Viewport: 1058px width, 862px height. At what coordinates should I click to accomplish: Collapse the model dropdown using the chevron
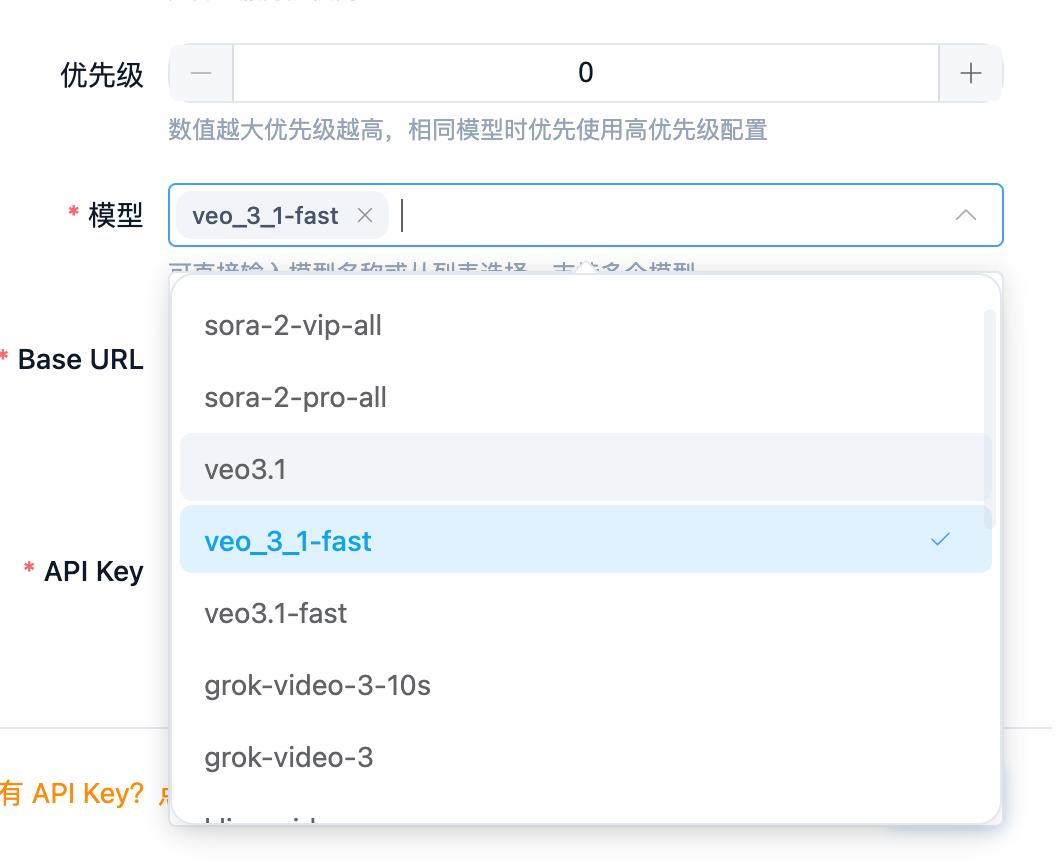pyautogui.click(x=965, y=215)
